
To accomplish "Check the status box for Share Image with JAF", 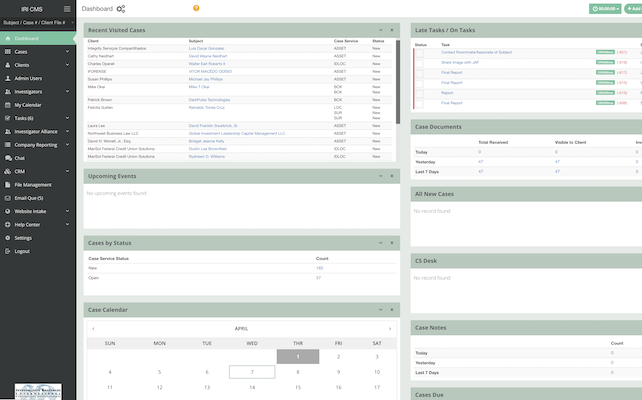I will point(420,62).
